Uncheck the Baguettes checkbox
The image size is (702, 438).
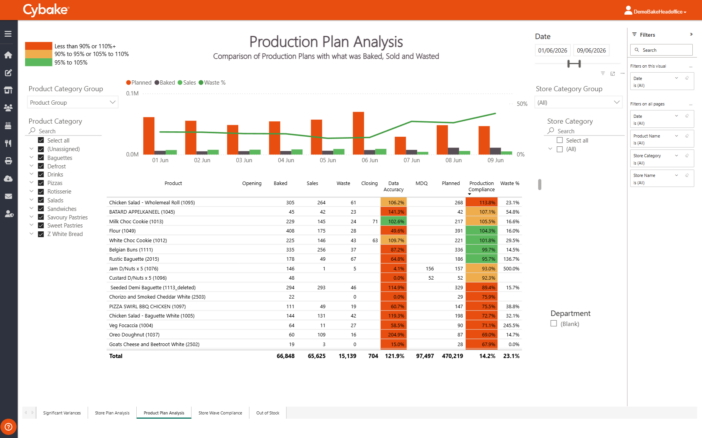click(x=41, y=158)
